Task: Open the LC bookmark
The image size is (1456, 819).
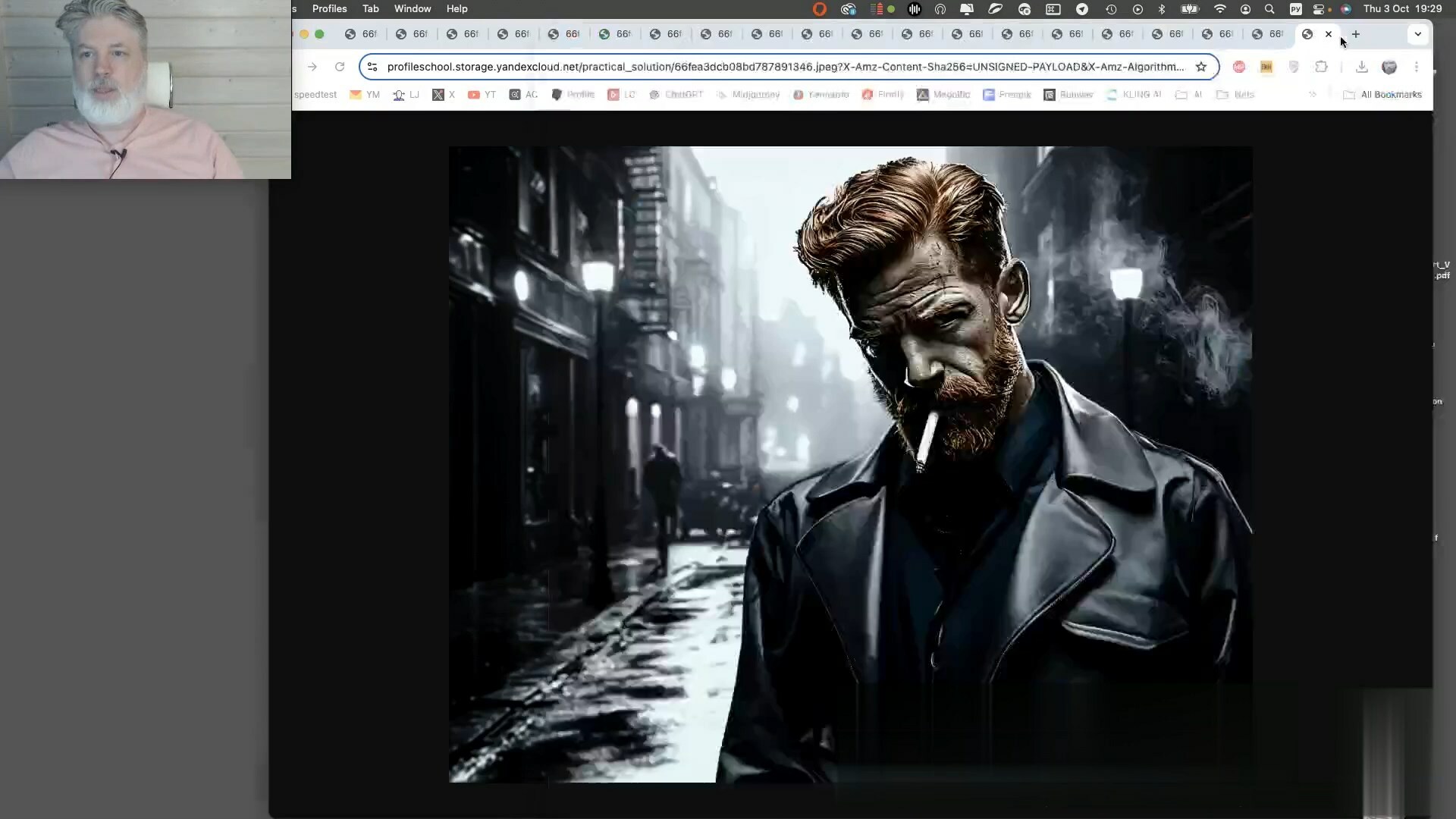Action: pyautogui.click(x=622, y=95)
